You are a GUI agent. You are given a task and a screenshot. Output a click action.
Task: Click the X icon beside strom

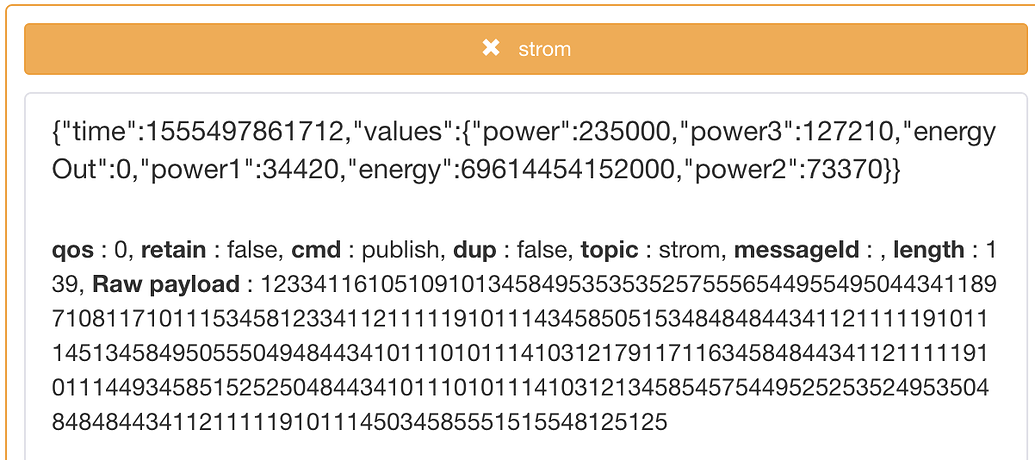click(490, 48)
